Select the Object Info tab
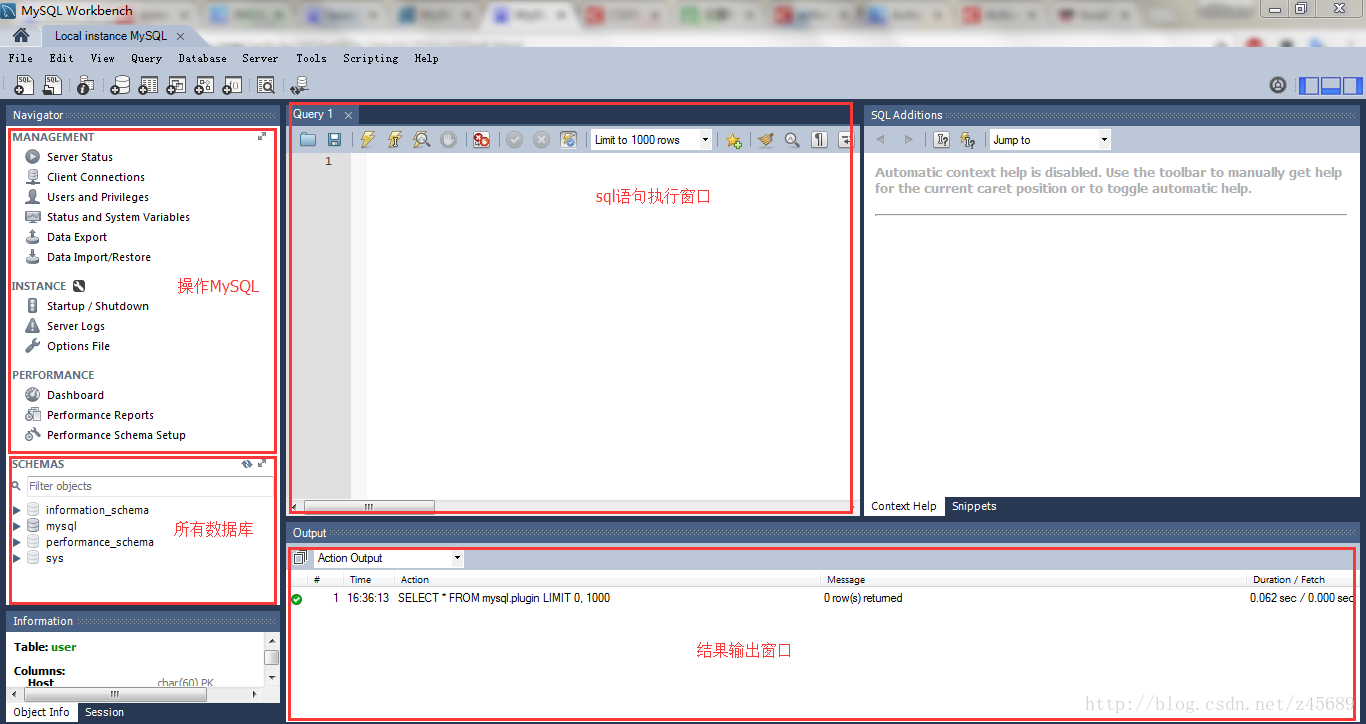1366x724 pixels. click(x=42, y=712)
